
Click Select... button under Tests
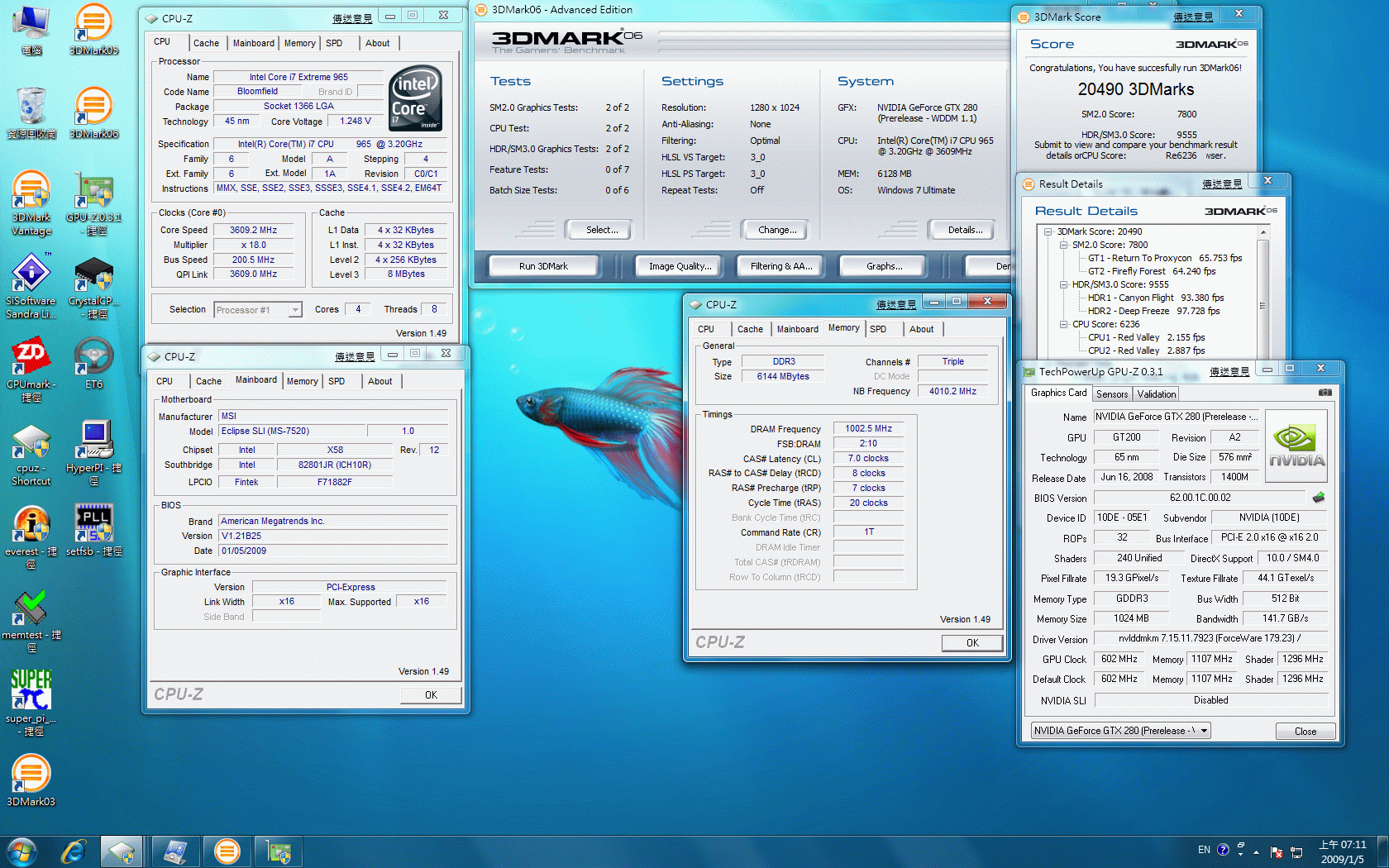(601, 230)
